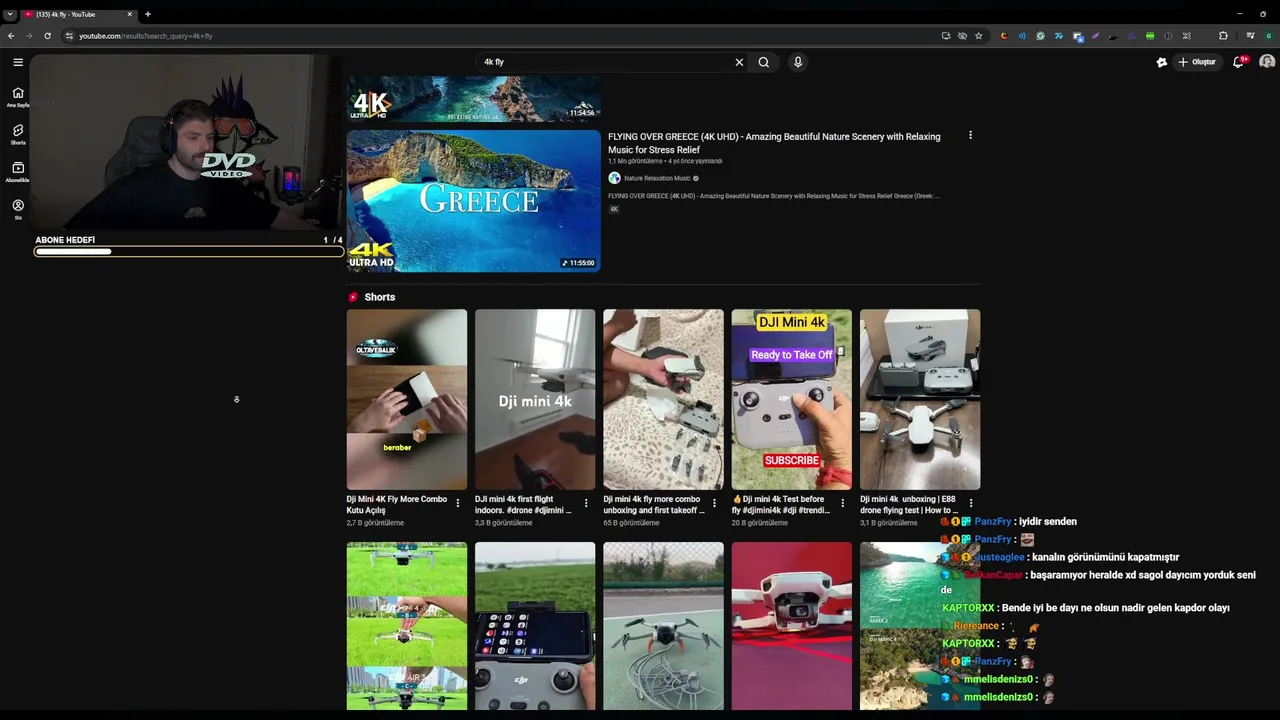Open the drone unboxing on leopard fabric short
This screenshot has height=720, width=1280.
click(x=663, y=399)
